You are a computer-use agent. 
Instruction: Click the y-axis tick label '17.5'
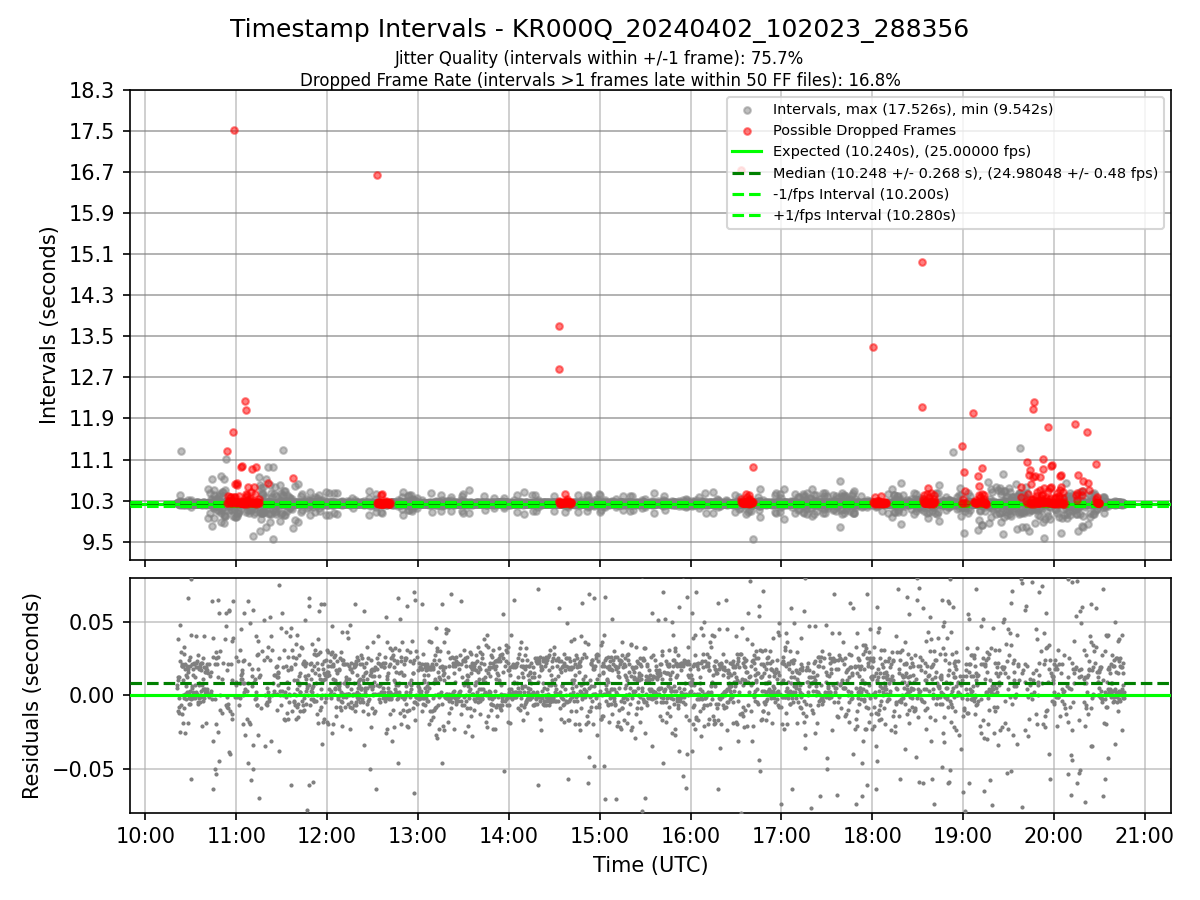pos(93,132)
